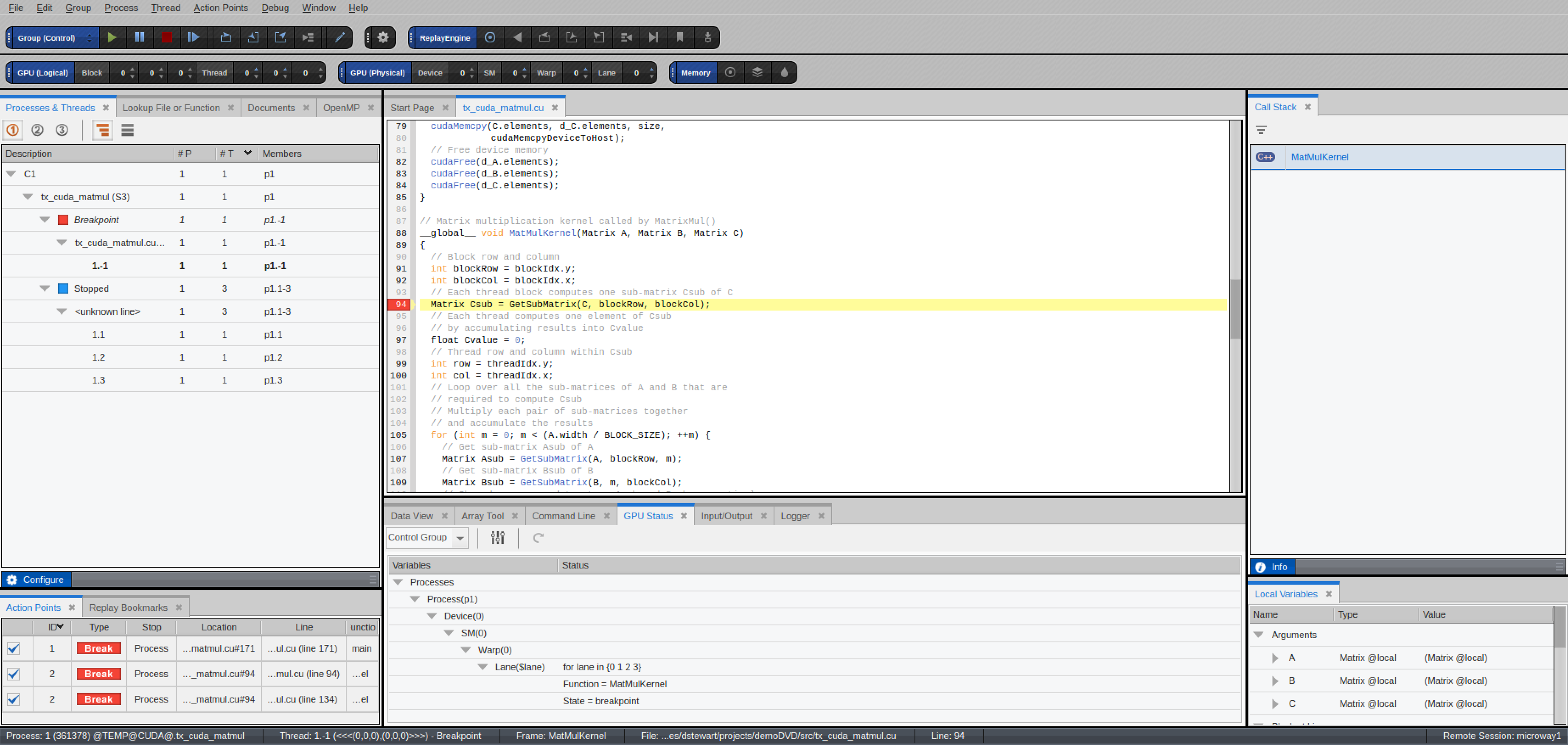Collapse the <unknown line> node
Image resolution: width=1568 pixels, height=745 pixels.
tap(62, 312)
